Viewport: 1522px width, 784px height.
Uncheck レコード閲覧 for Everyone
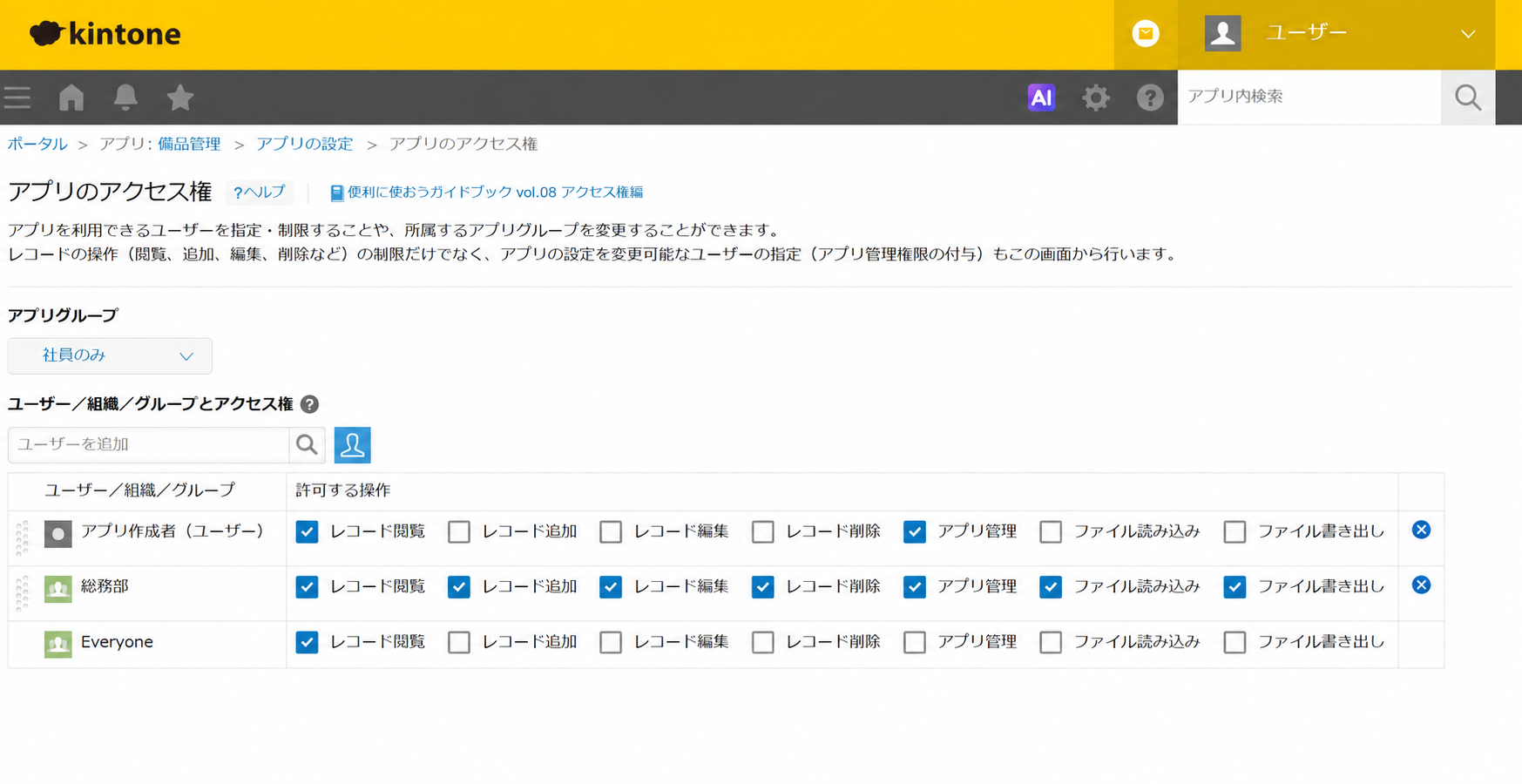tap(307, 642)
